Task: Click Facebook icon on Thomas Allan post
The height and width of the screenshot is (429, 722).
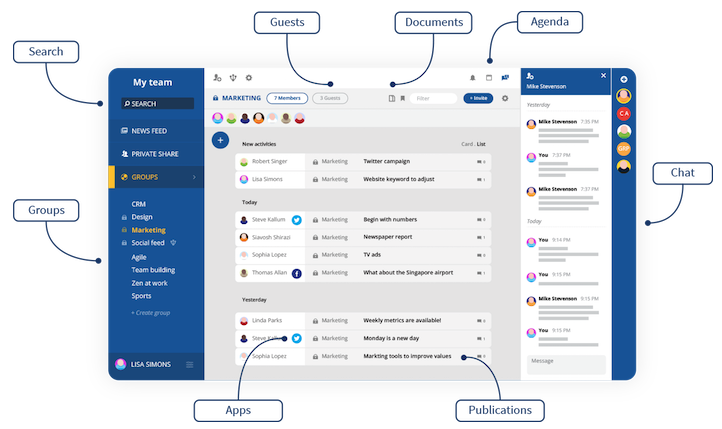Action: [297, 274]
